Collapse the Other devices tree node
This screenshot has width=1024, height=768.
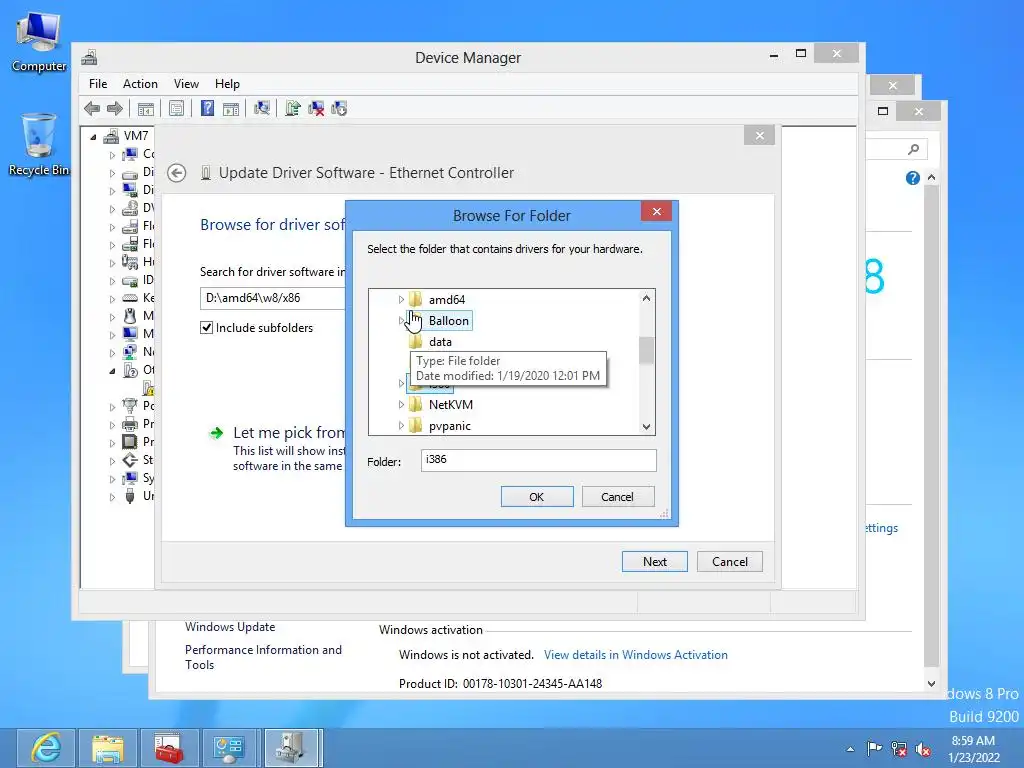[x=112, y=371]
